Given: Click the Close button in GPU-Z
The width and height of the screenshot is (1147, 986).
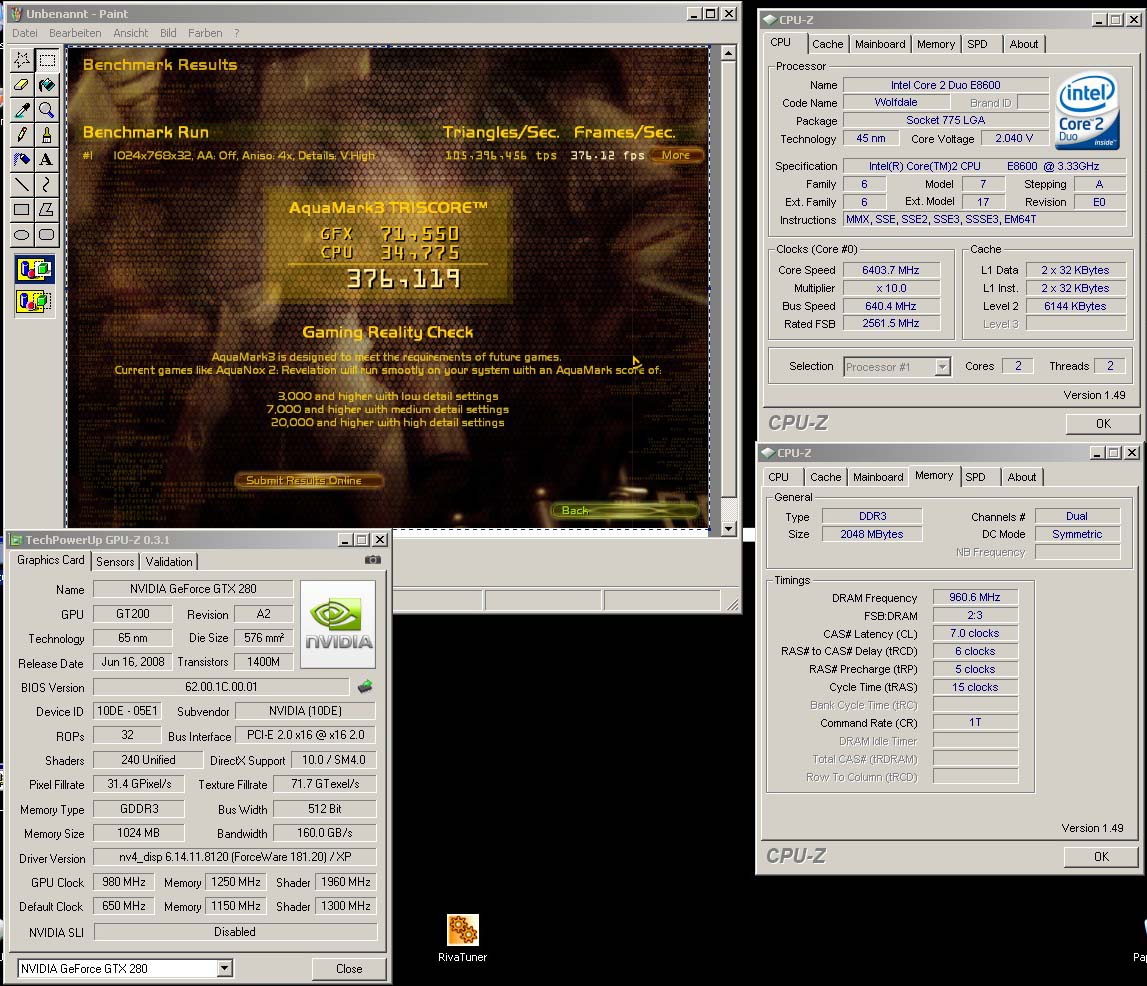Looking at the screenshot, I should pyautogui.click(x=349, y=968).
